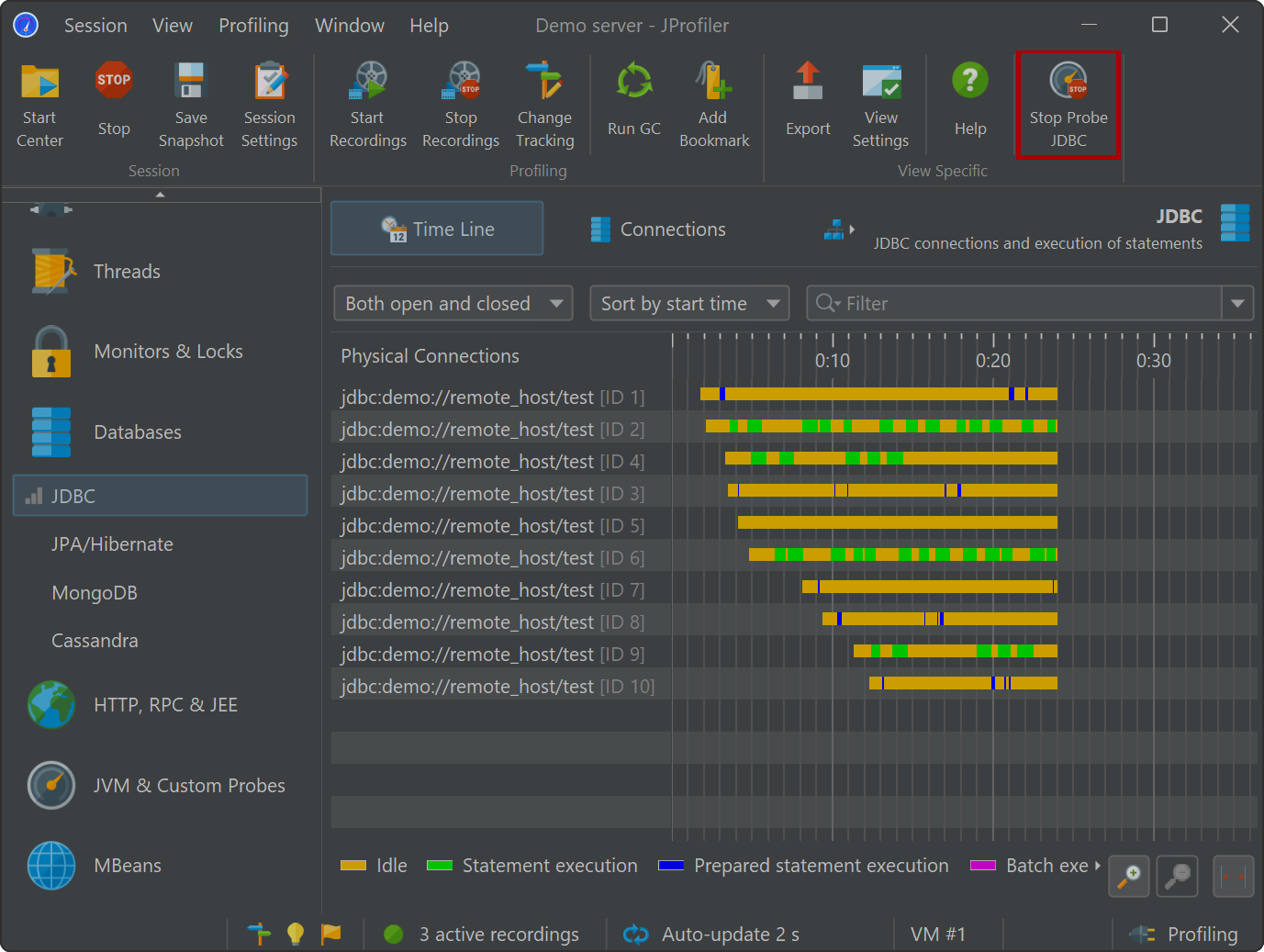Image resolution: width=1264 pixels, height=952 pixels.
Task: Click '3 active recordings' in status bar
Action: [499, 935]
